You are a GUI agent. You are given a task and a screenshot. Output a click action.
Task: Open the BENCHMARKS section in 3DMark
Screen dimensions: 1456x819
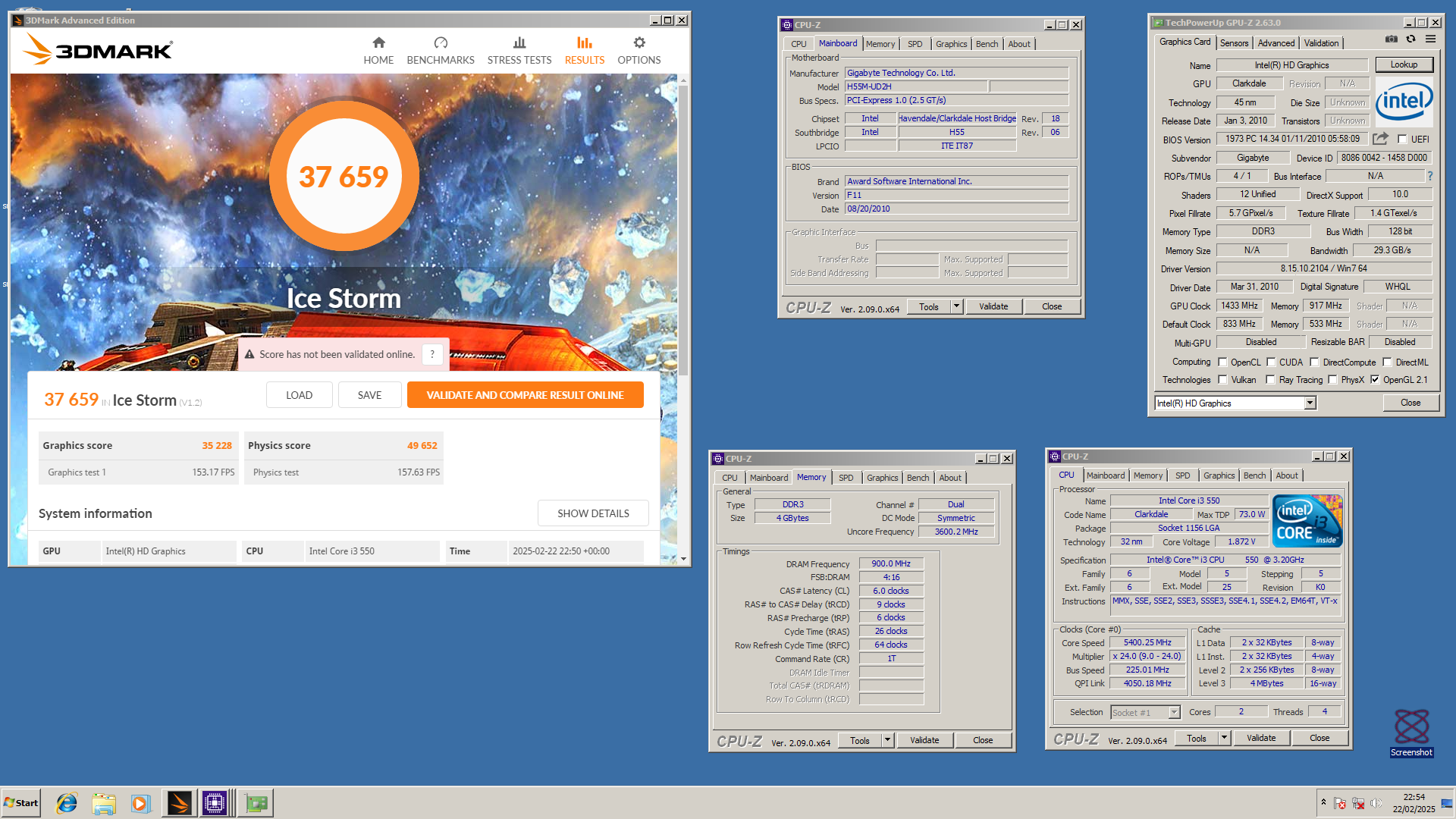441,51
